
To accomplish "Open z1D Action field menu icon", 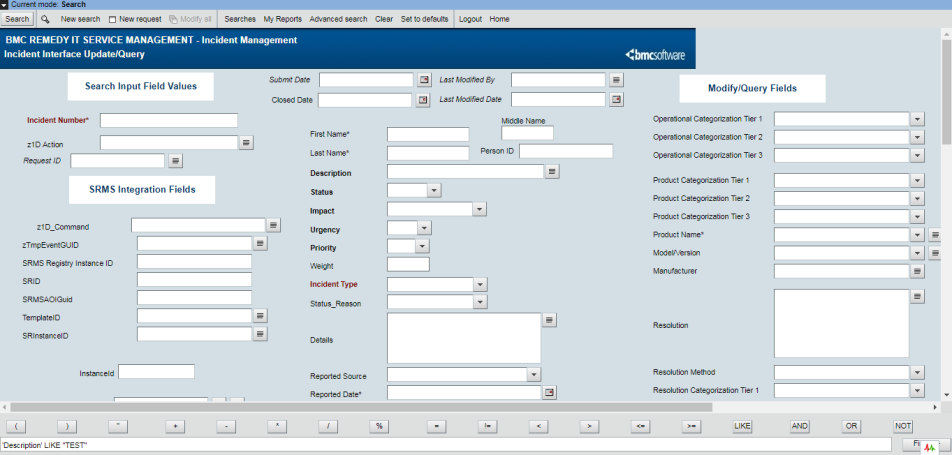I will [246, 142].
